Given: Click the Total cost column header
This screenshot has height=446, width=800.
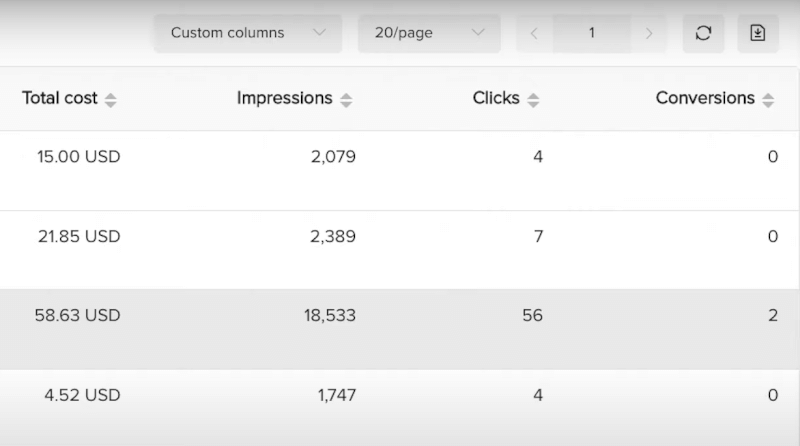Looking at the screenshot, I should click(60, 98).
